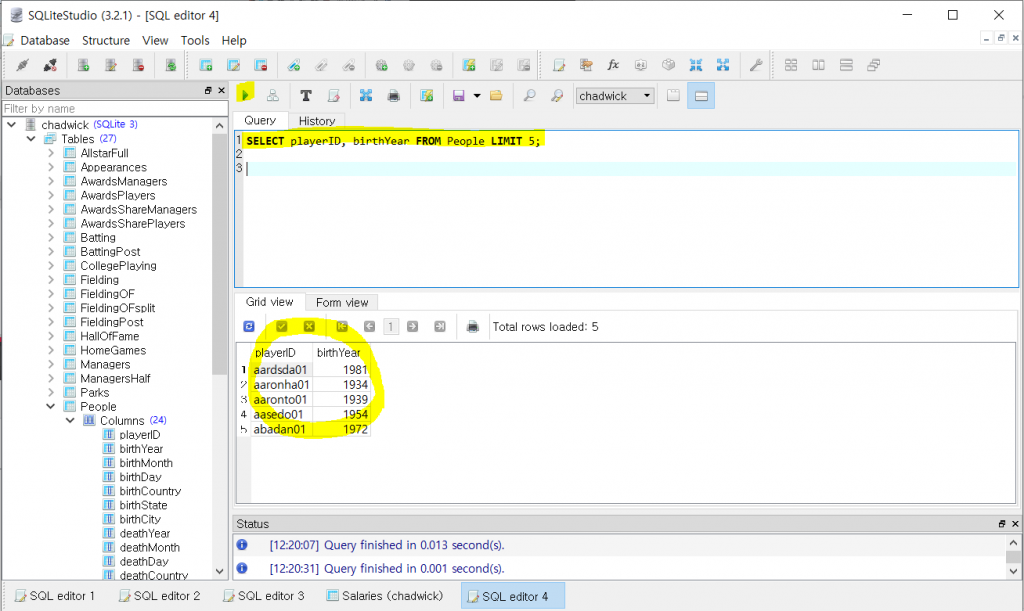Screen dimensions: 1024x611
Task: Collapse the People Columns node
Action: tap(70, 420)
